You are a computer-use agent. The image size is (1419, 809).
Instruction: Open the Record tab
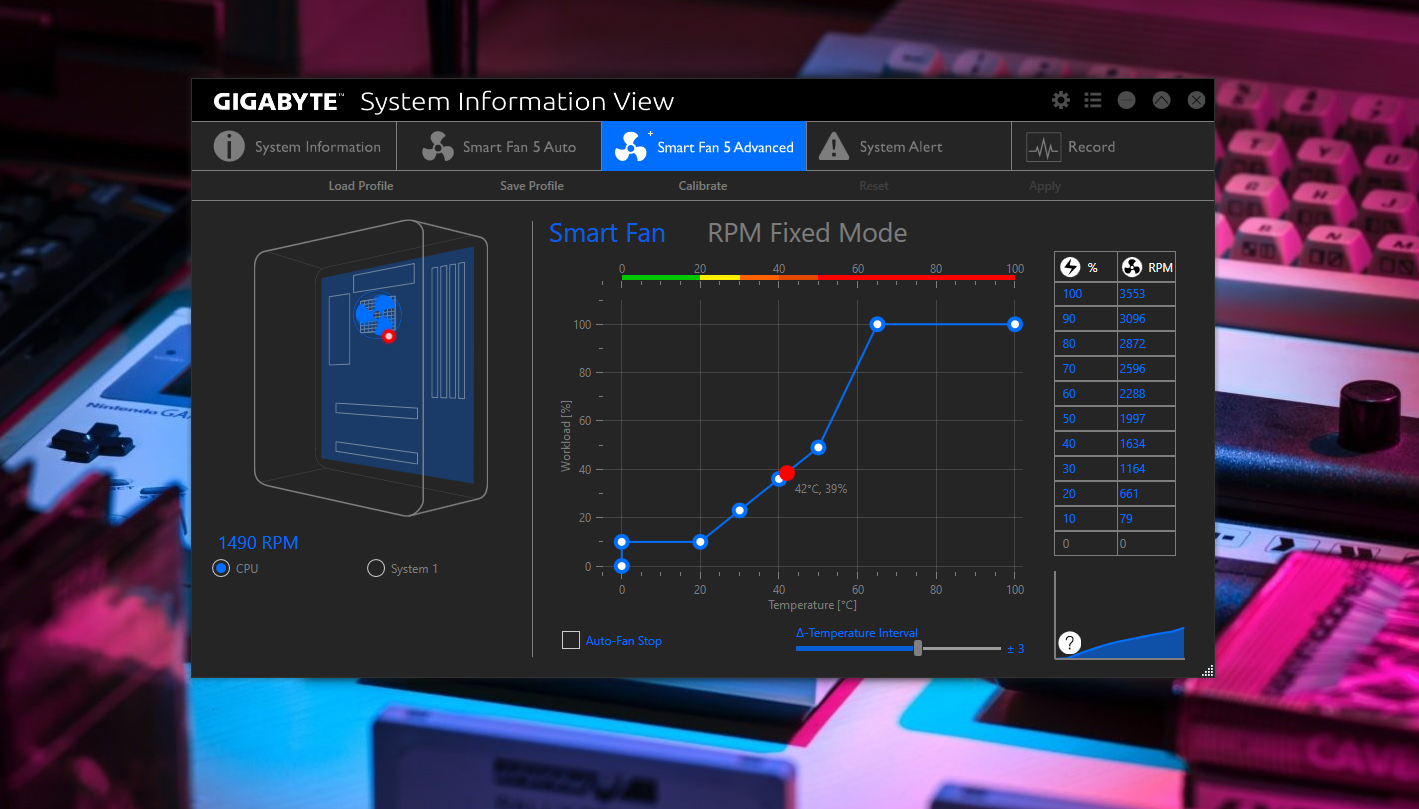click(x=1112, y=146)
